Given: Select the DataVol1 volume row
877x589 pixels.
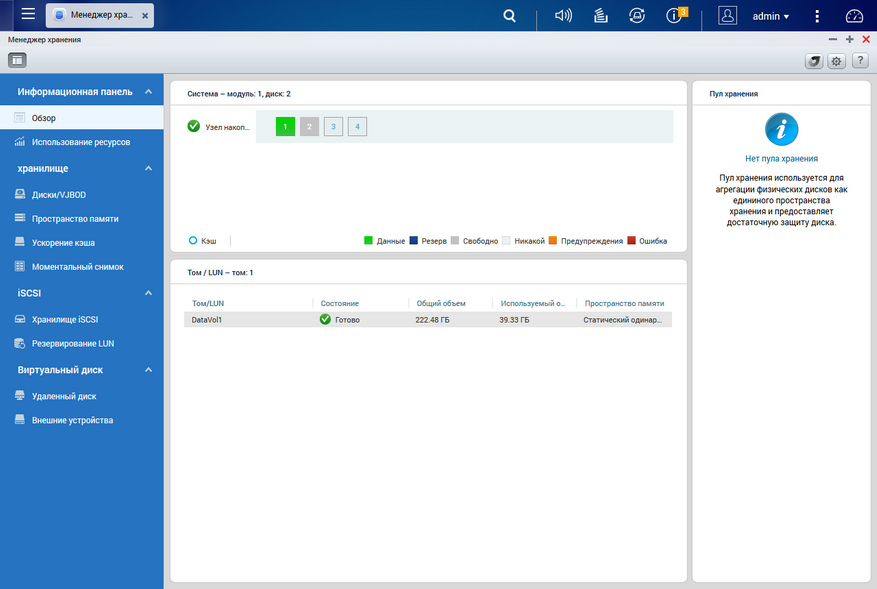Looking at the screenshot, I should [x=428, y=319].
